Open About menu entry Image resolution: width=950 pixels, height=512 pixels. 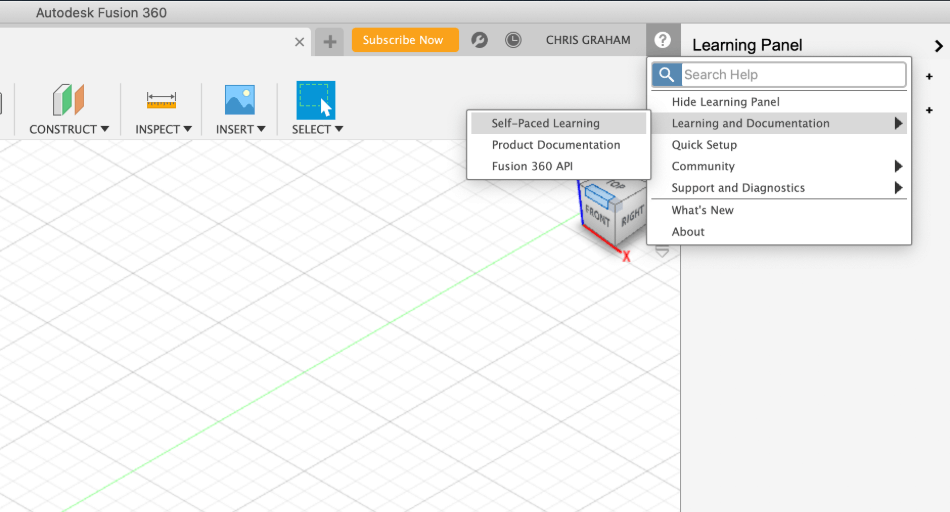coord(779,231)
